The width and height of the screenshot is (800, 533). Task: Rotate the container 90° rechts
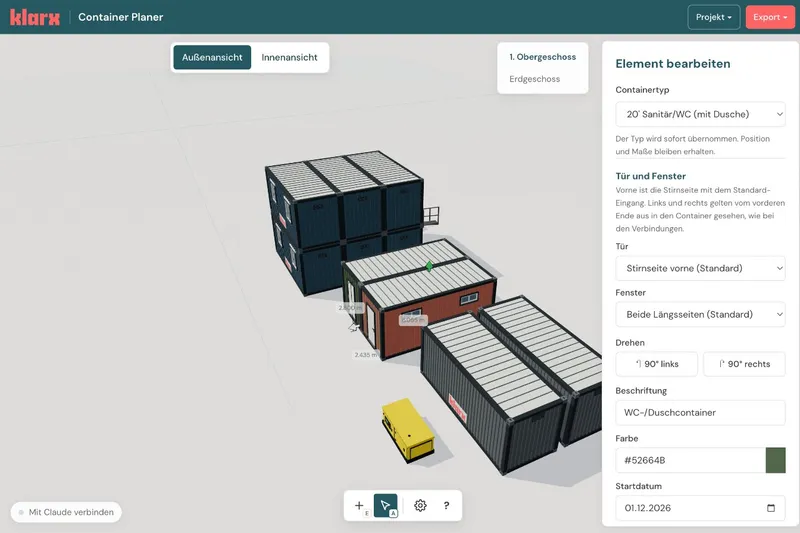click(744, 364)
